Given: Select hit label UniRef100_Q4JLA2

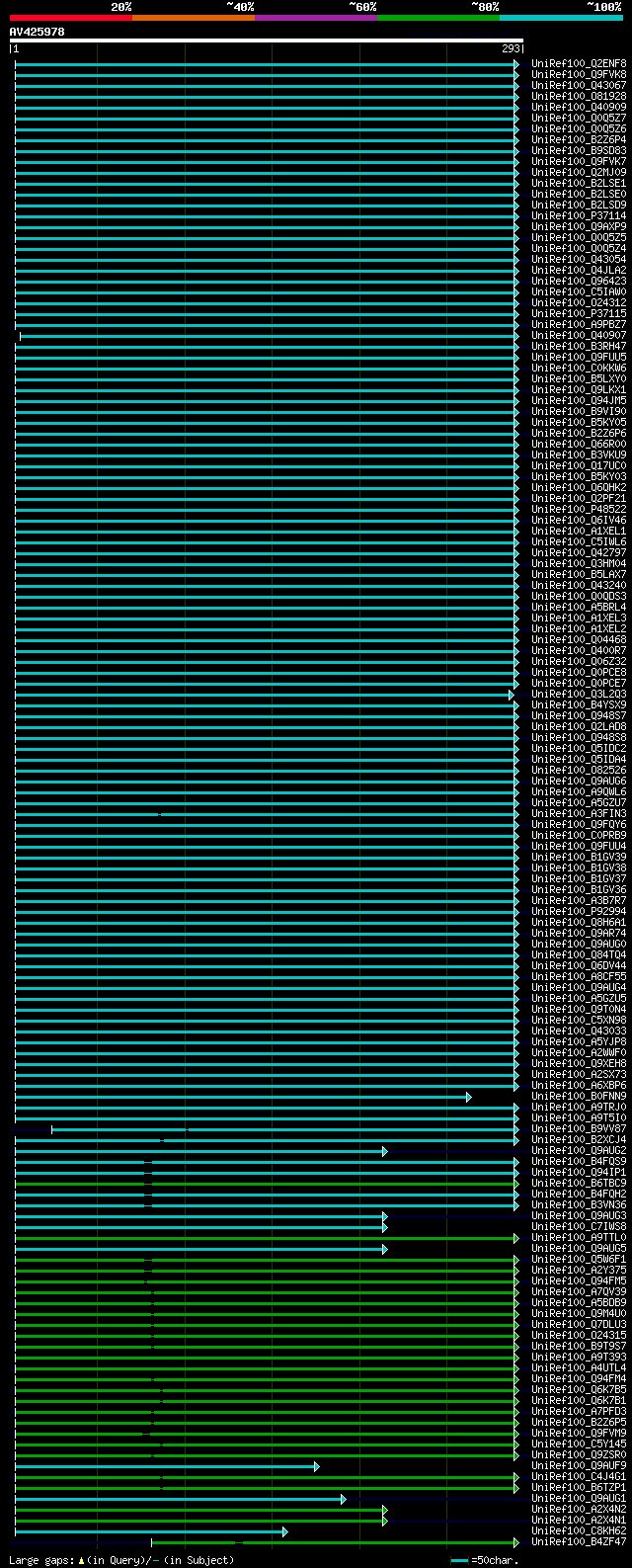Looking at the screenshot, I should [x=579, y=271].
